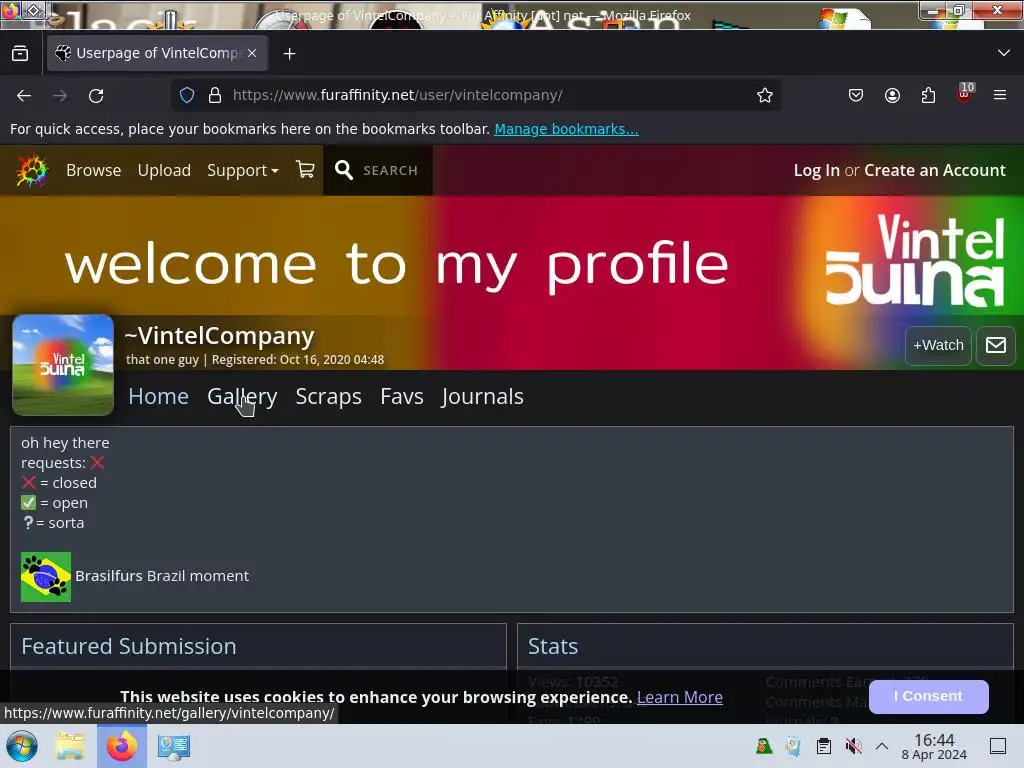Click the uBlock extension icon

pyautogui.click(x=965, y=94)
